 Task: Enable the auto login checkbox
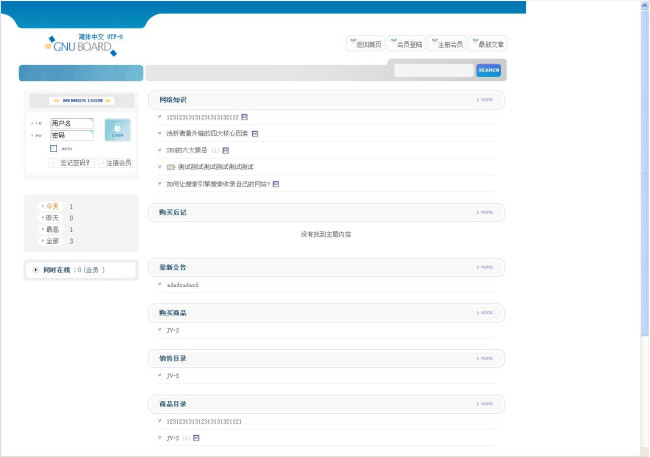pyautogui.click(x=53, y=148)
